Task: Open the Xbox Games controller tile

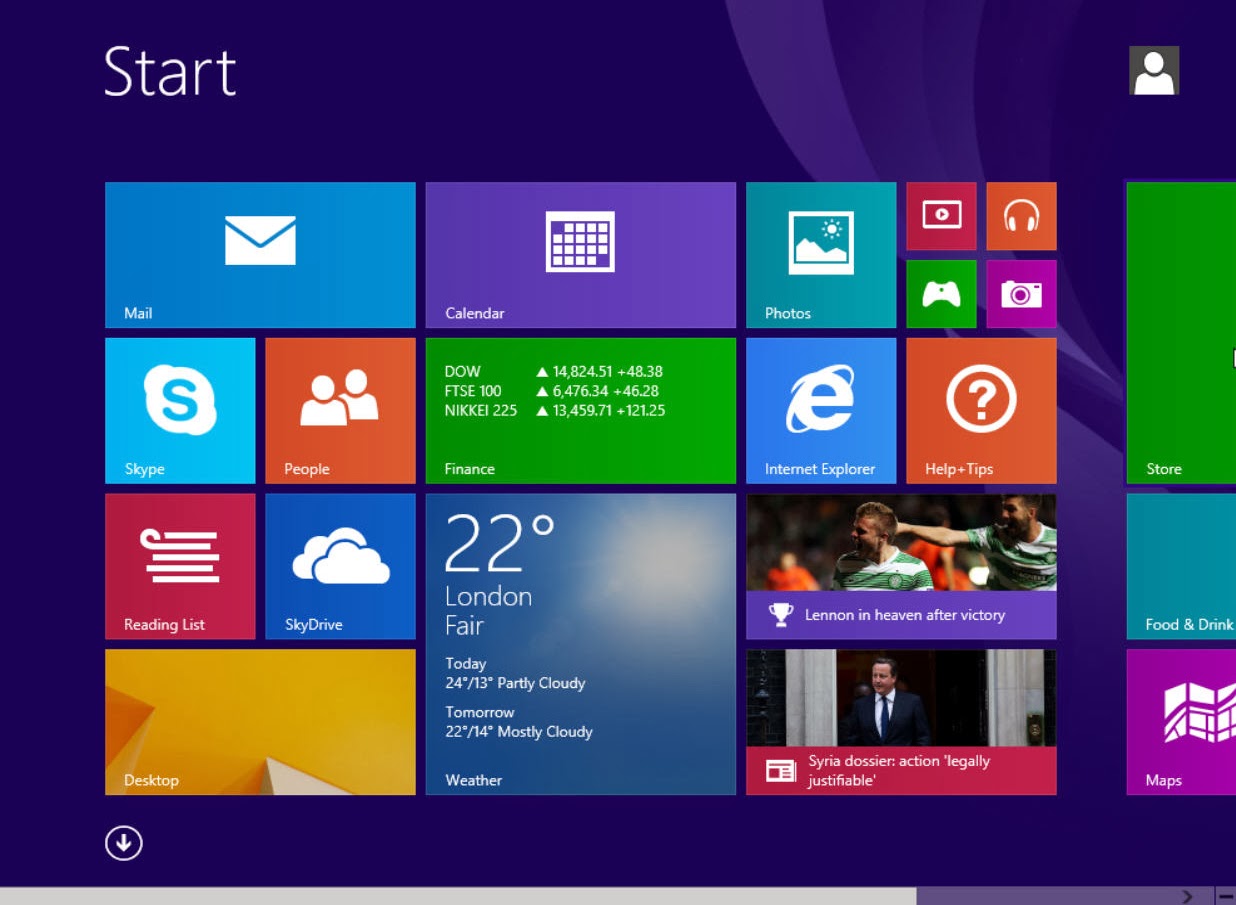Action: [941, 294]
